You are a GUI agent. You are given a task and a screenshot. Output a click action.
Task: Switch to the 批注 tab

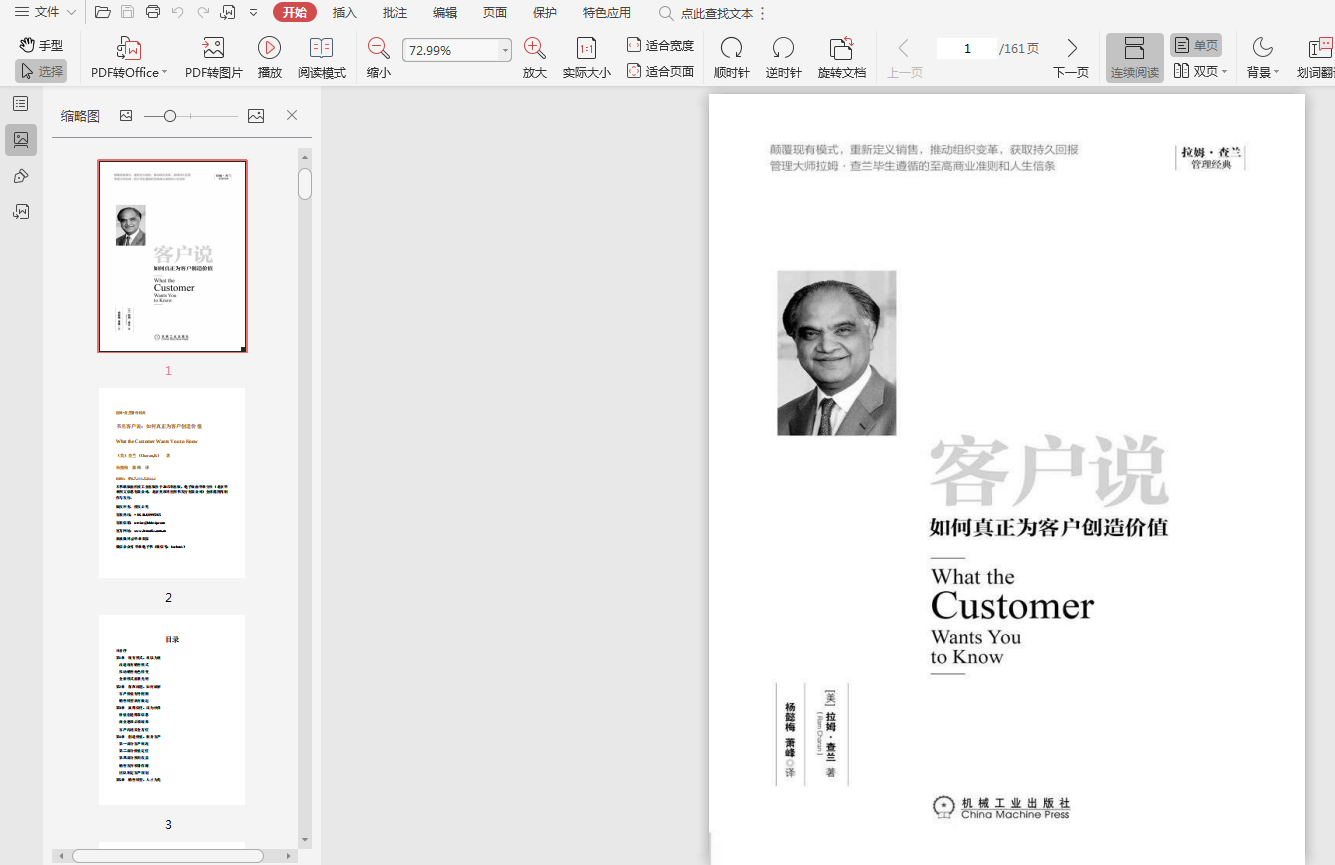click(395, 13)
